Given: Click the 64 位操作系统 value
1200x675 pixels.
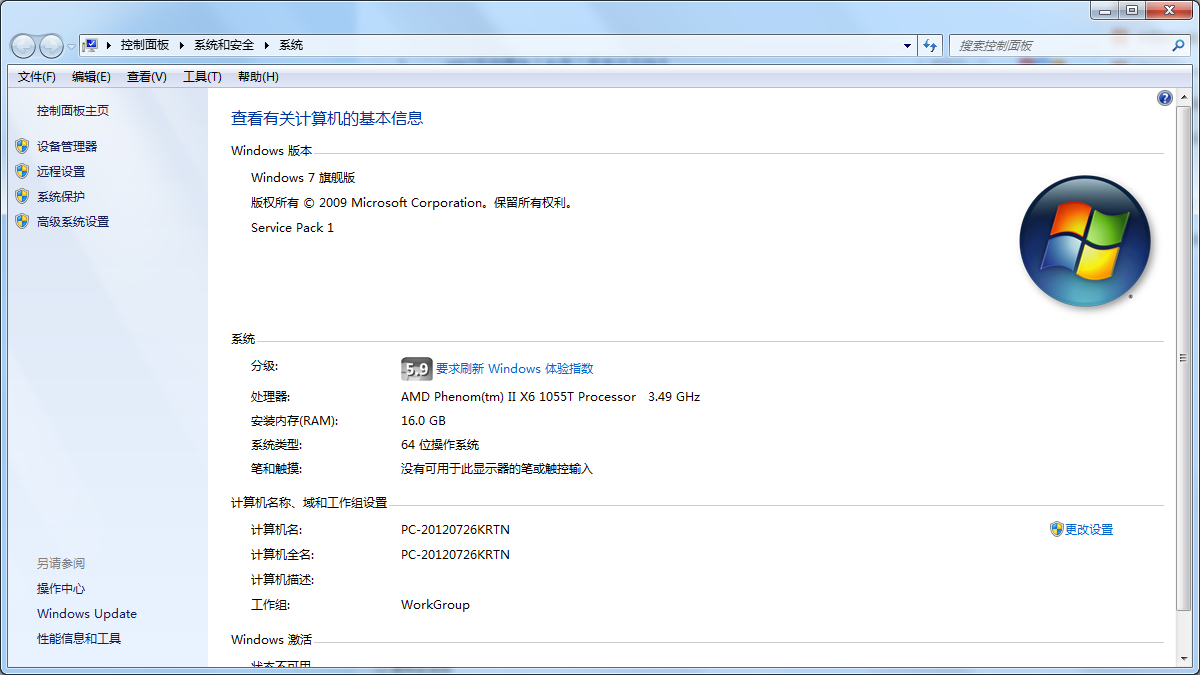Looking at the screenshot, I should point(440,445).
